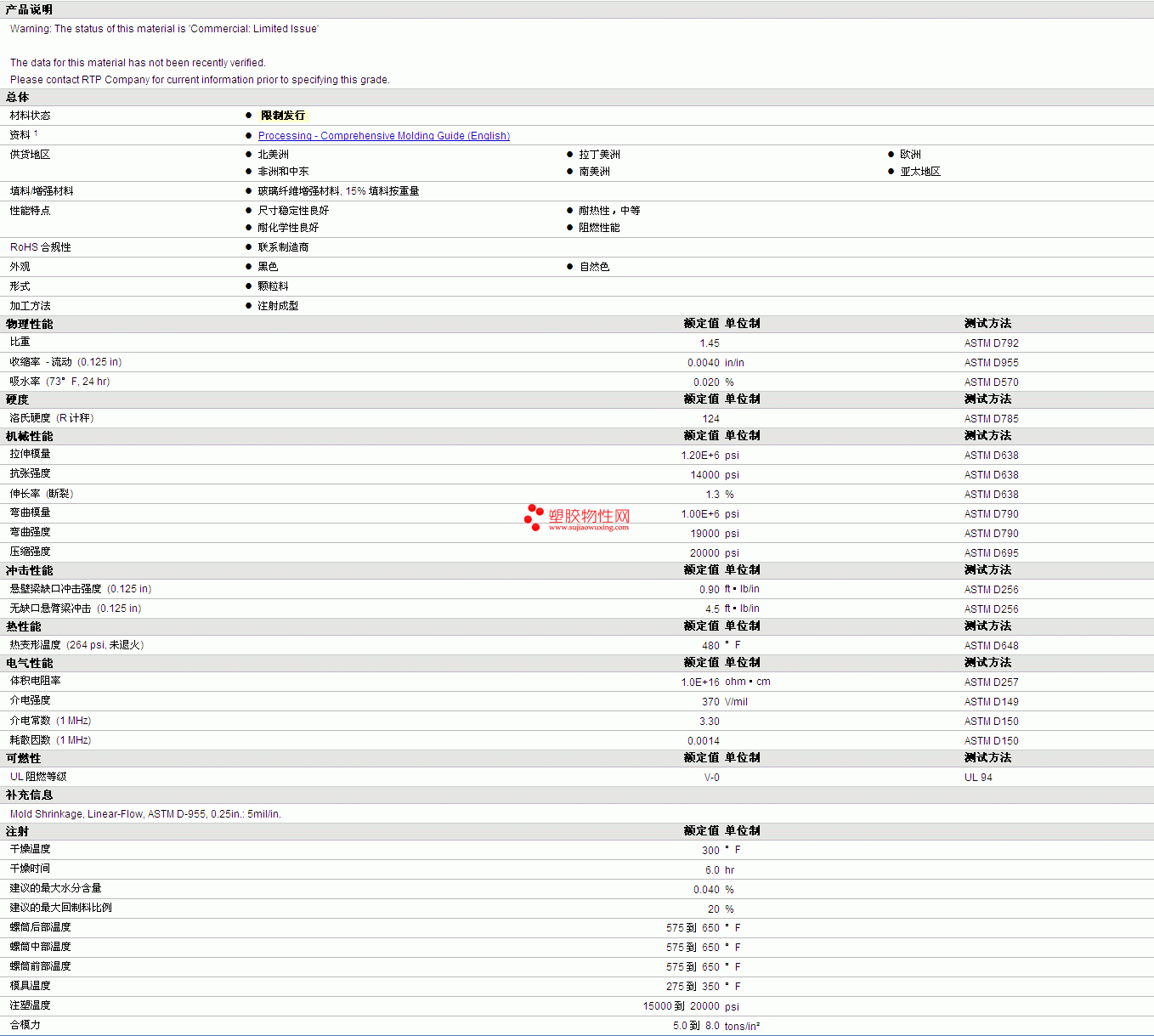
Task: Click the 物理性能 section heading
Action: click(x=29, y=324)
